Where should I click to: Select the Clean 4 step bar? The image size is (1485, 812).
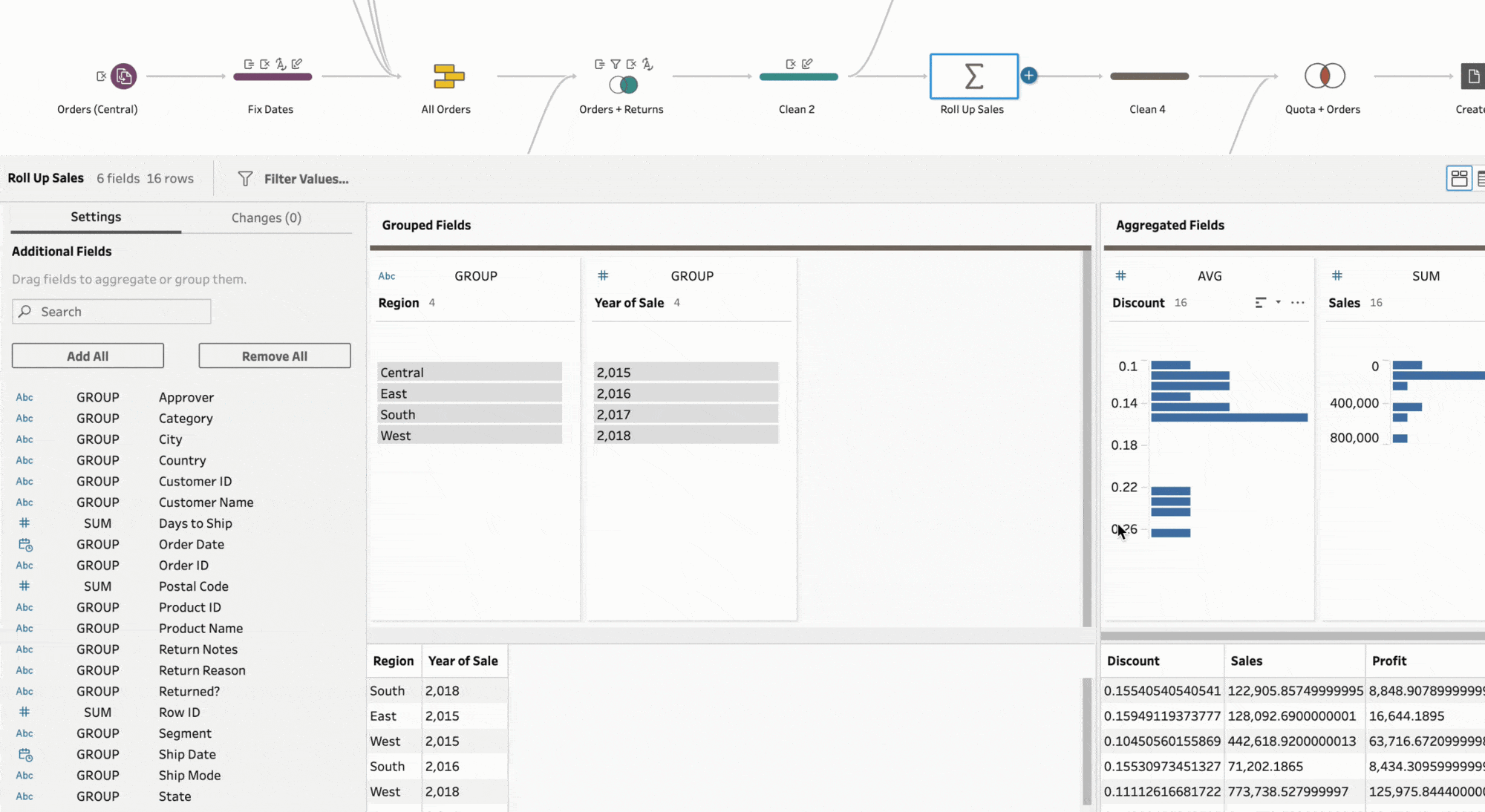pos(1149,76)
